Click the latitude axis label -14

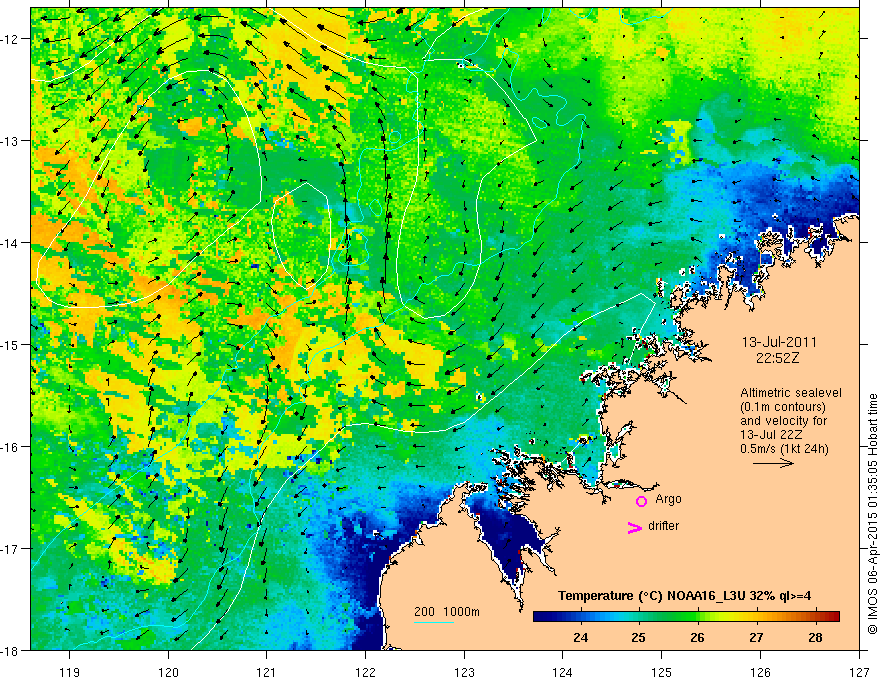point(11,243)
